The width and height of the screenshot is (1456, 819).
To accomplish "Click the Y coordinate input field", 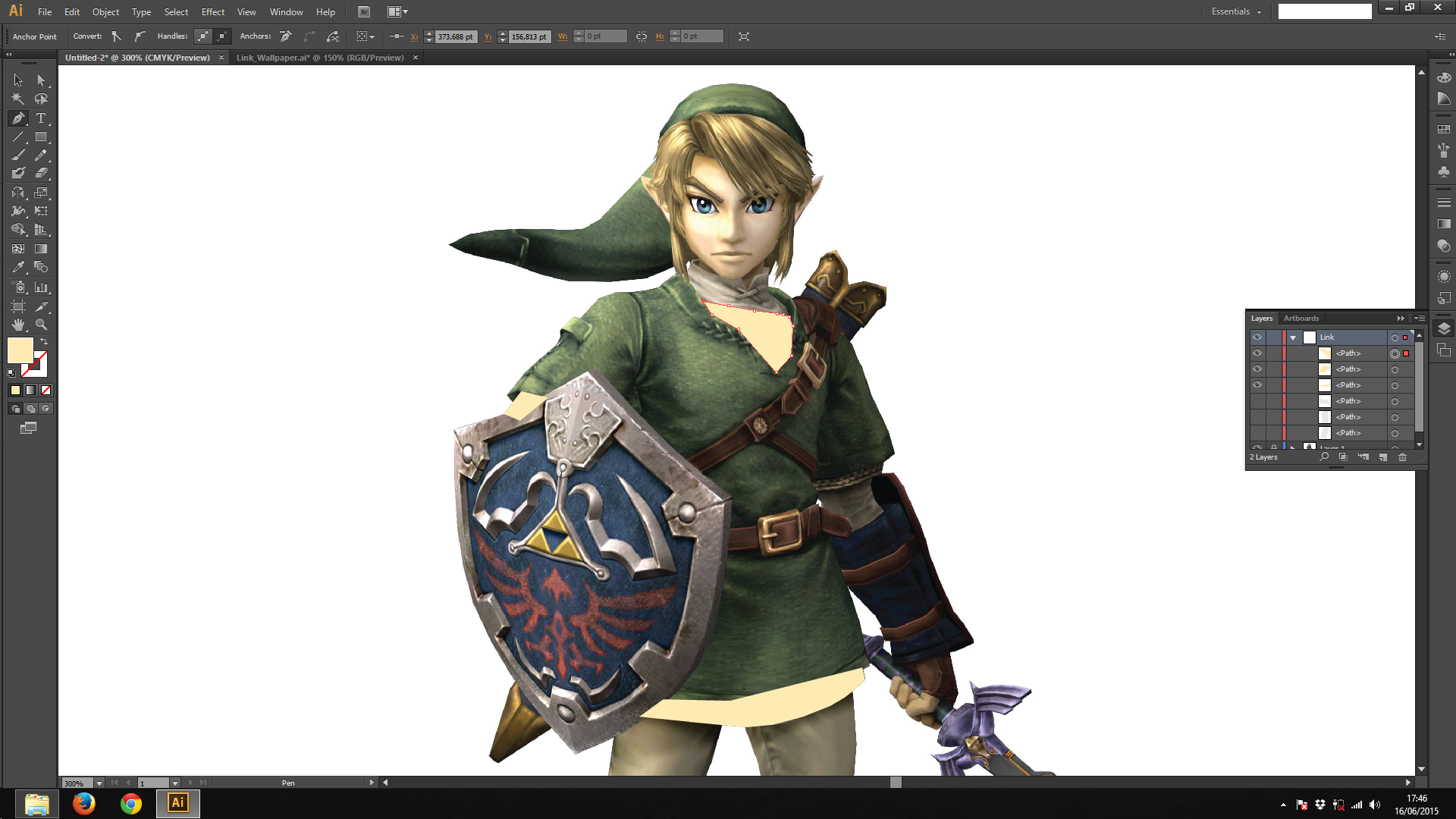I will coord(529,36).
